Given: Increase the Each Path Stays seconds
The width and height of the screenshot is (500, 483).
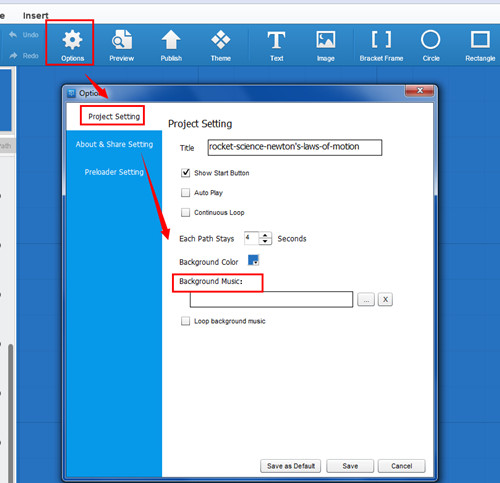Looking at the screenshot, I should [265, 235].
